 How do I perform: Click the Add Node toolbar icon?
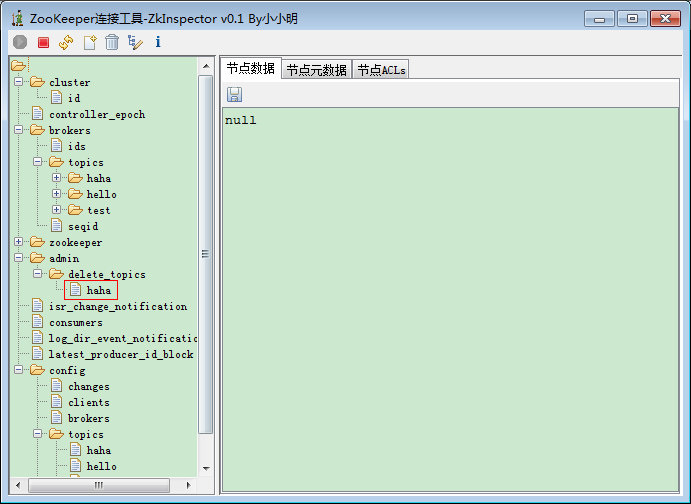(x=89, y=42)
